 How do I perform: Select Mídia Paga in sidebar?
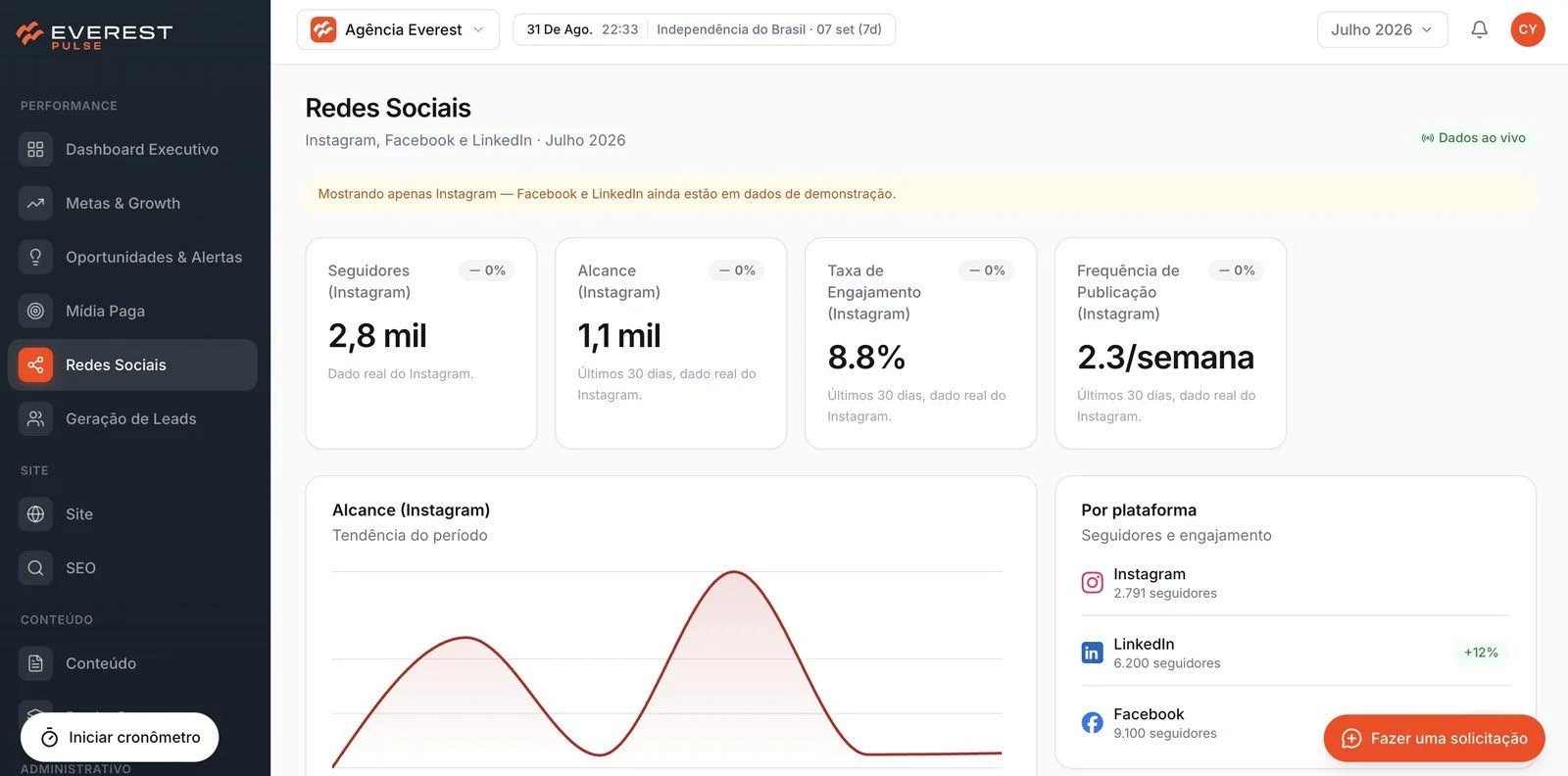point(132,311)
